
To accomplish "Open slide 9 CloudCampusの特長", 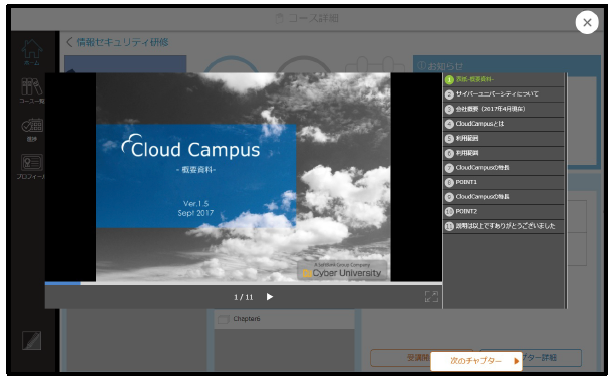I will [504, 197].
